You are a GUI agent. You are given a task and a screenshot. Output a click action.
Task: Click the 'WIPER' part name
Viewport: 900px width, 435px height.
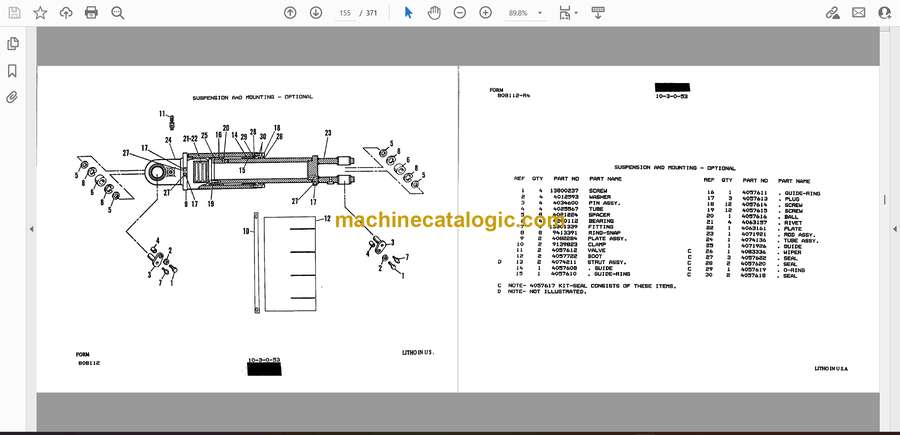pyautogui.click(x=792, y=253)
